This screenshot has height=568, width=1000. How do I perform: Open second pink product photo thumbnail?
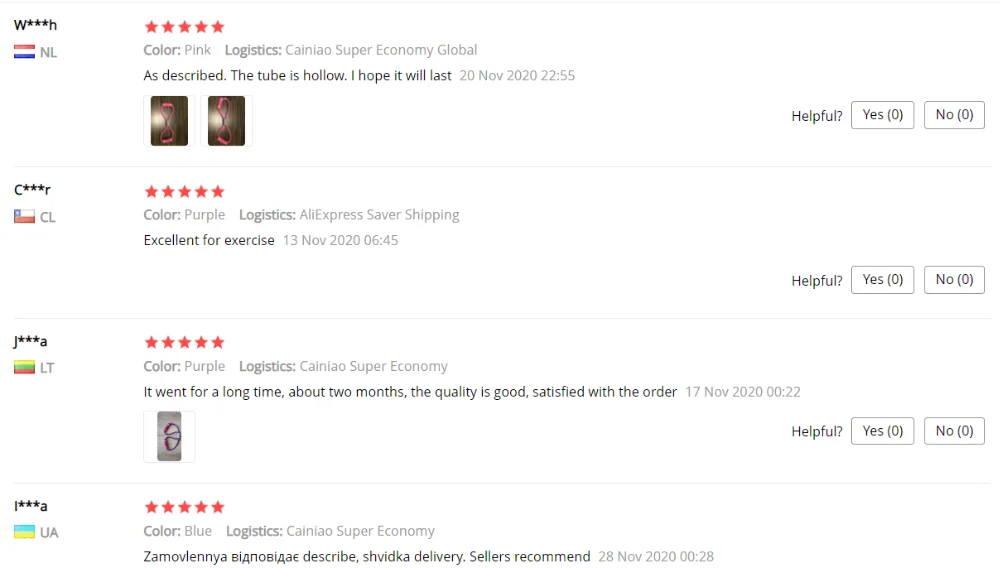tap(226, 121)
